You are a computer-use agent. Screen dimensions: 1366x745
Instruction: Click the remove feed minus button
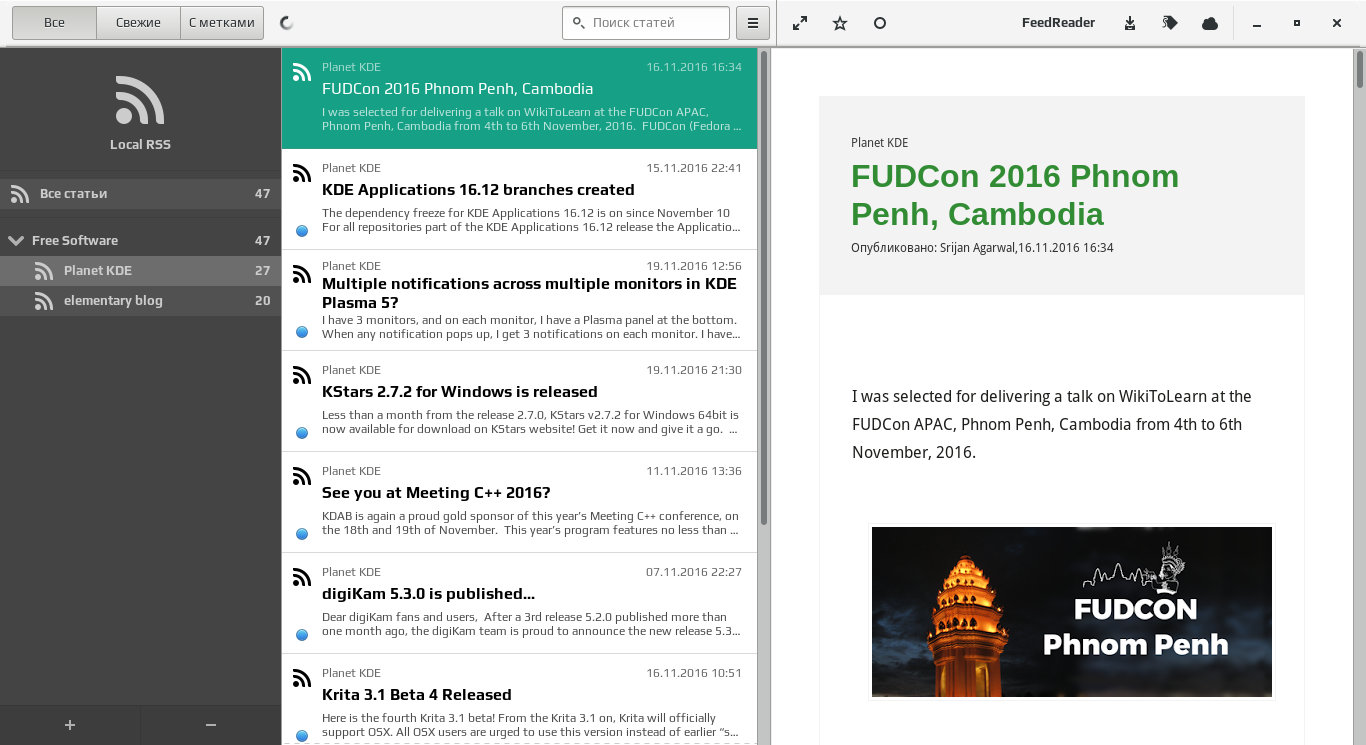[210, 725]
